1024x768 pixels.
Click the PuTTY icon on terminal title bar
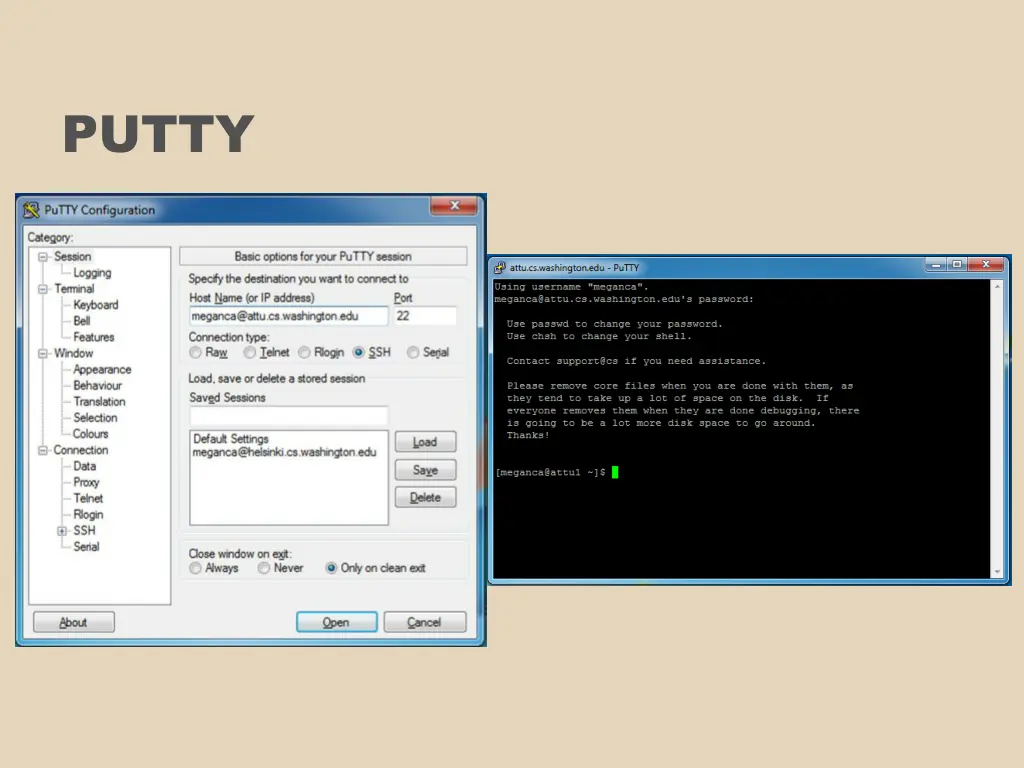click(x=500, y=267)
